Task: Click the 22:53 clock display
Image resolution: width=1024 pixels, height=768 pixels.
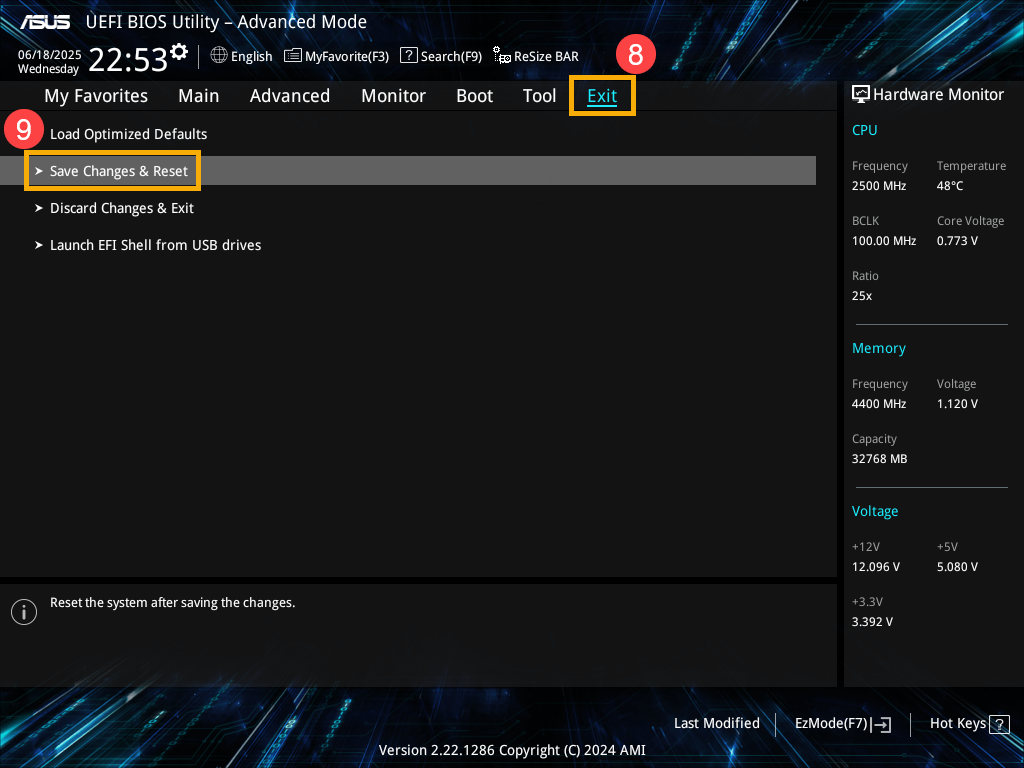Action: click(128, 59)
